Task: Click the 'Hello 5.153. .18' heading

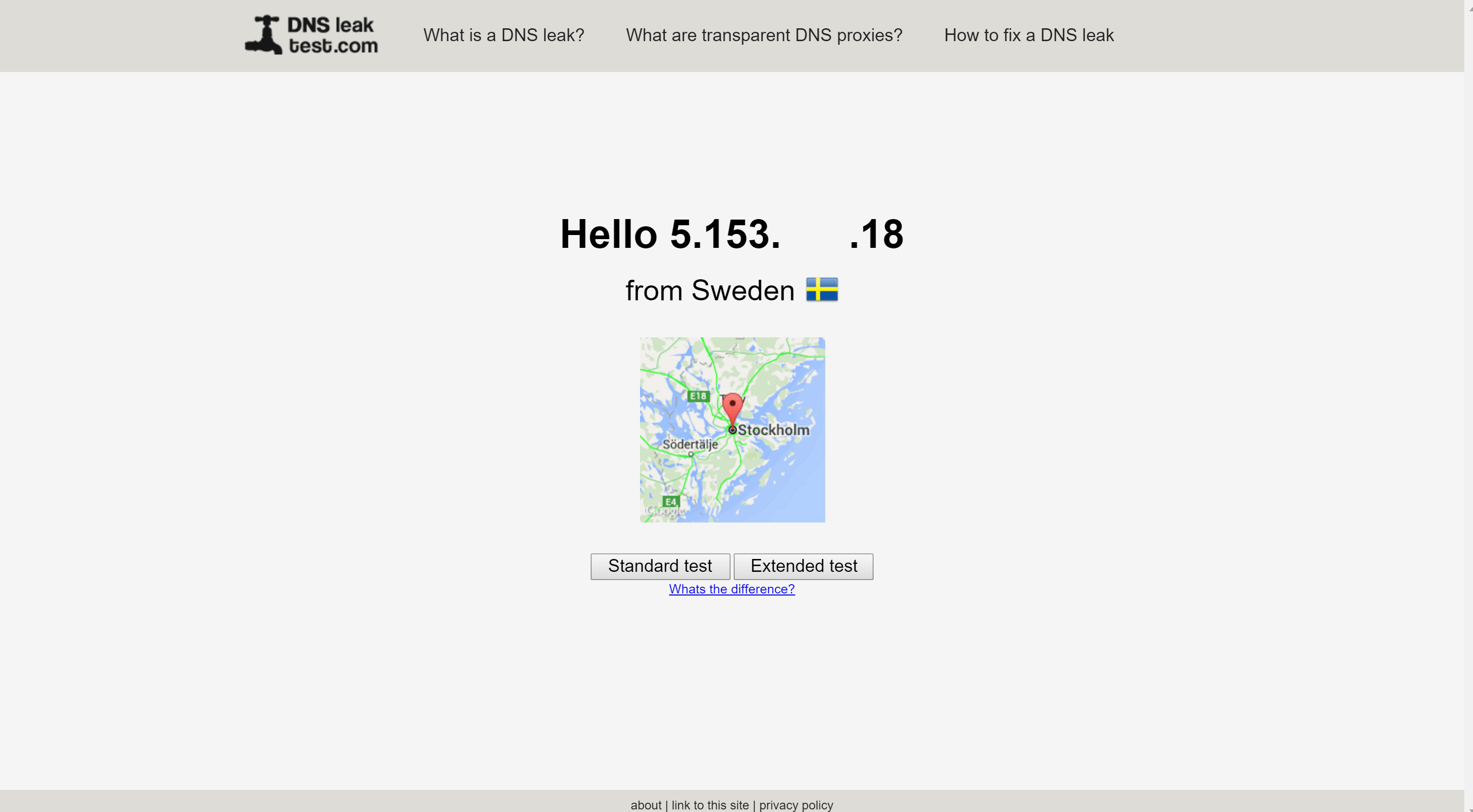Action: (732, 234)
